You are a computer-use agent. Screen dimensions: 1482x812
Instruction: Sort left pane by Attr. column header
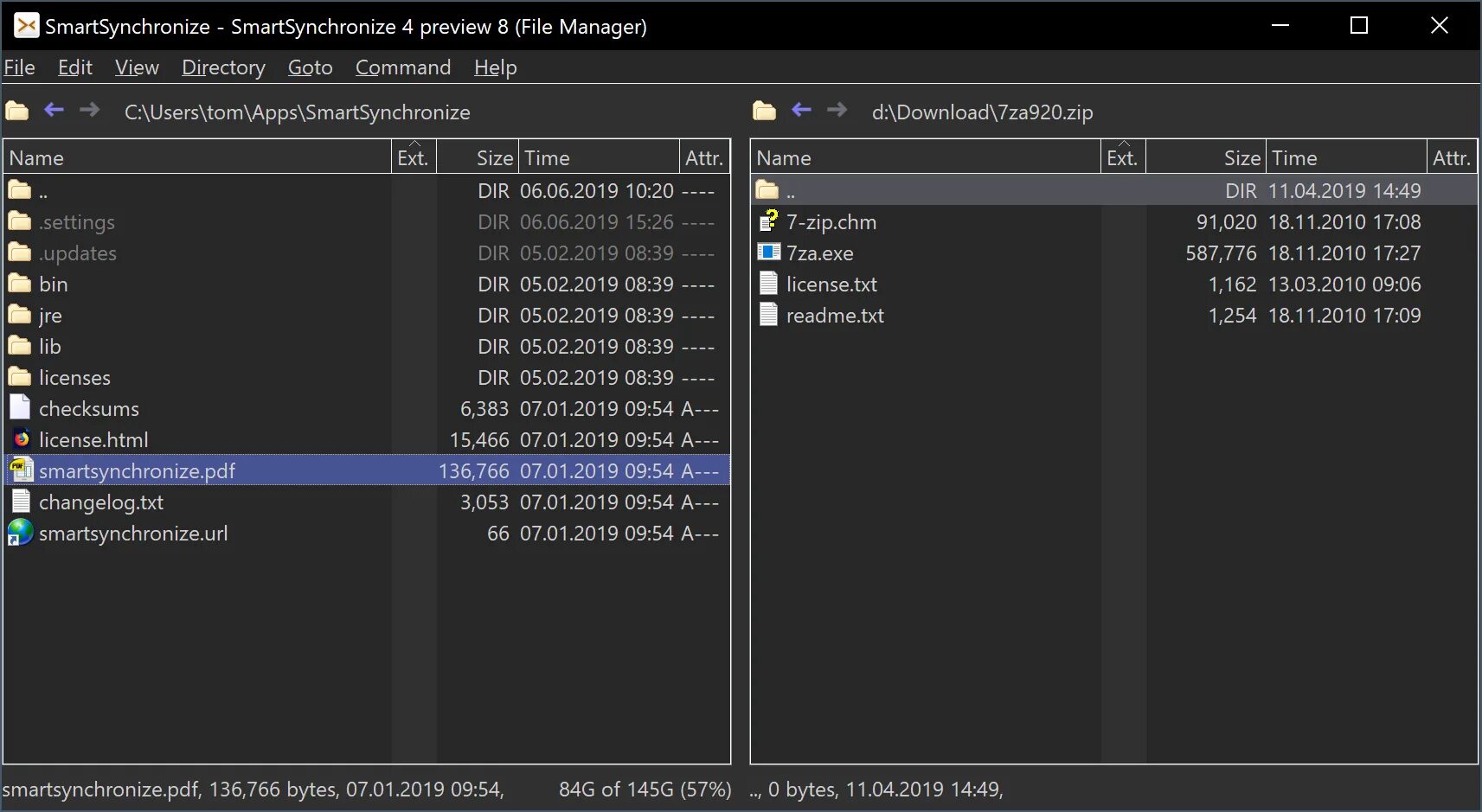coord(704,157)
